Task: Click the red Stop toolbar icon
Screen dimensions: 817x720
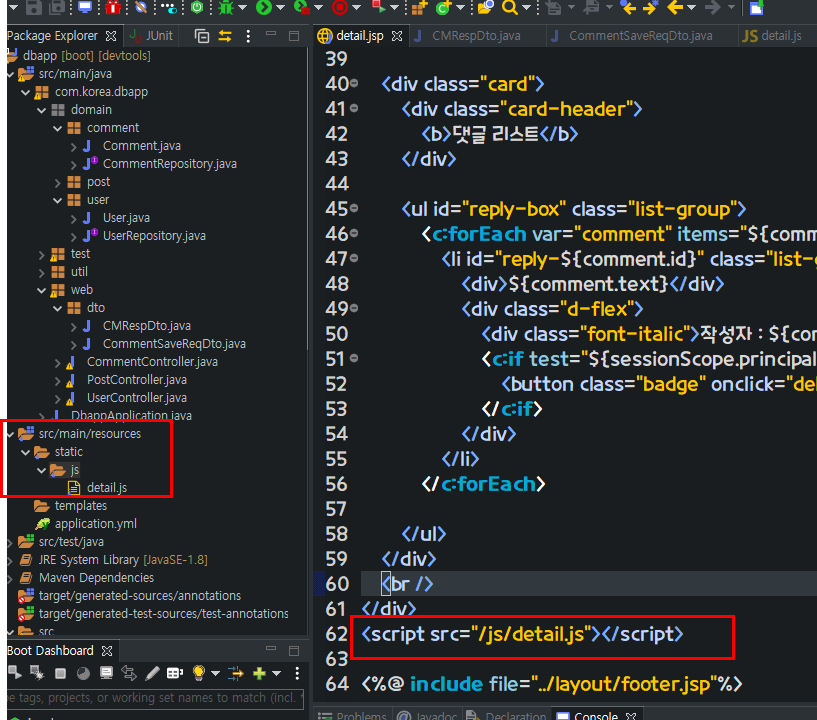Action: 340,7
